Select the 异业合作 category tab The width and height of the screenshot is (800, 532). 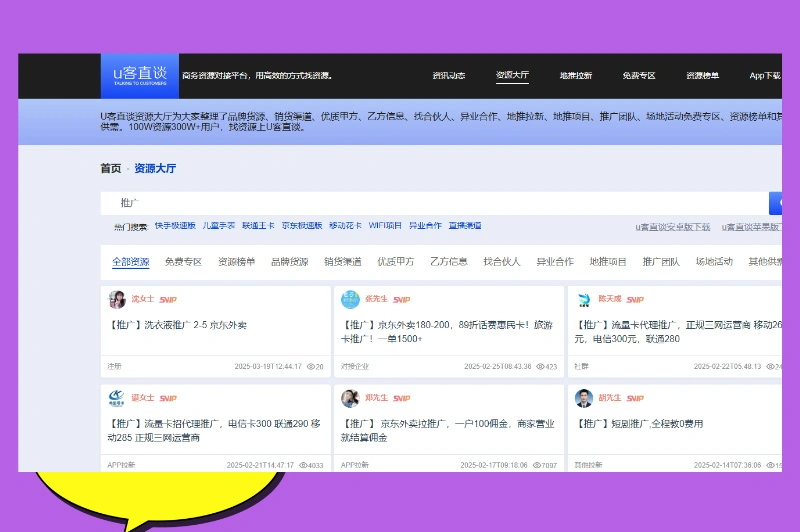(555, 262)
